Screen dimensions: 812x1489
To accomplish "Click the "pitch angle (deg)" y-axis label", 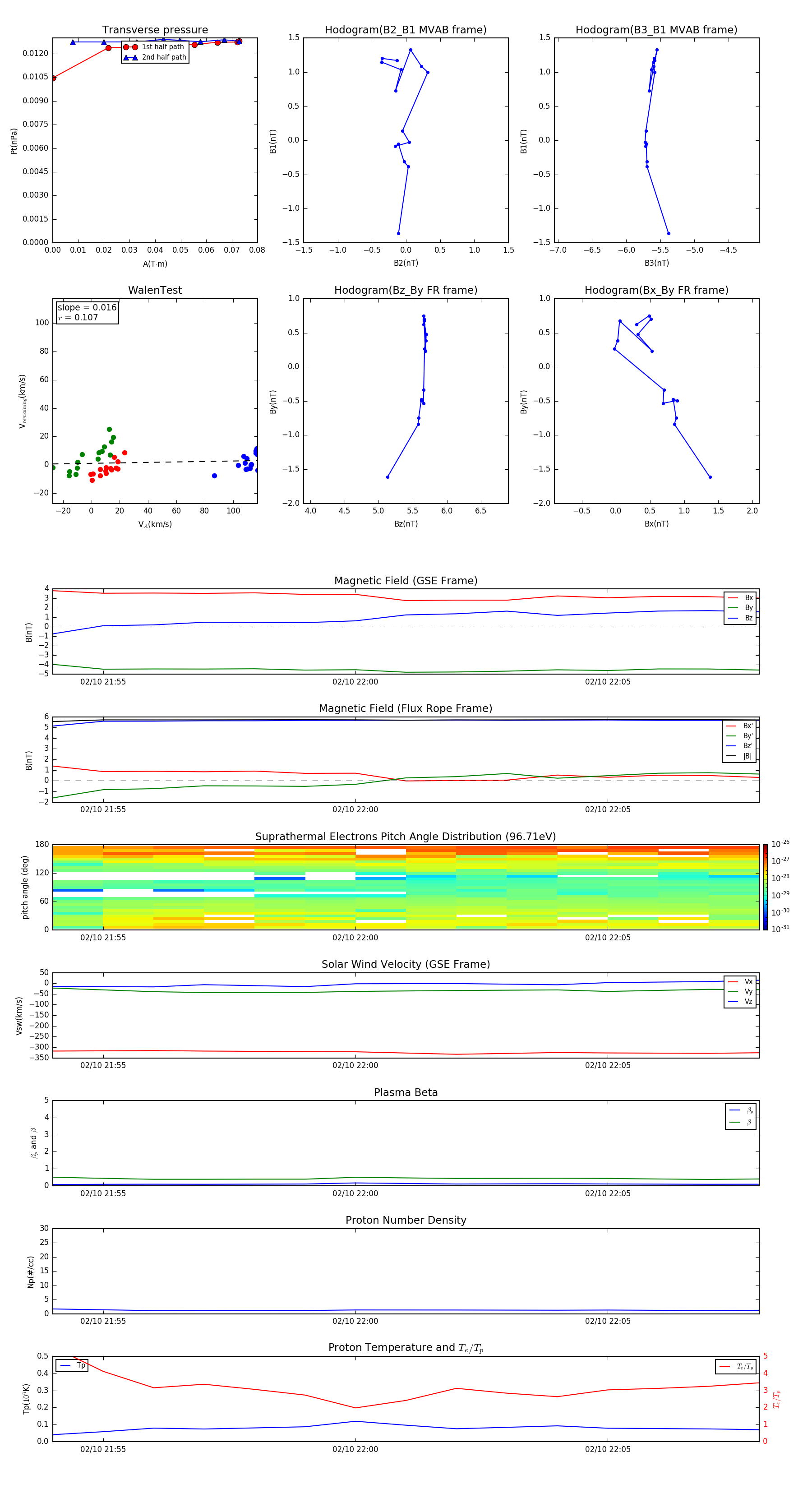I will (x=25, y=887).
